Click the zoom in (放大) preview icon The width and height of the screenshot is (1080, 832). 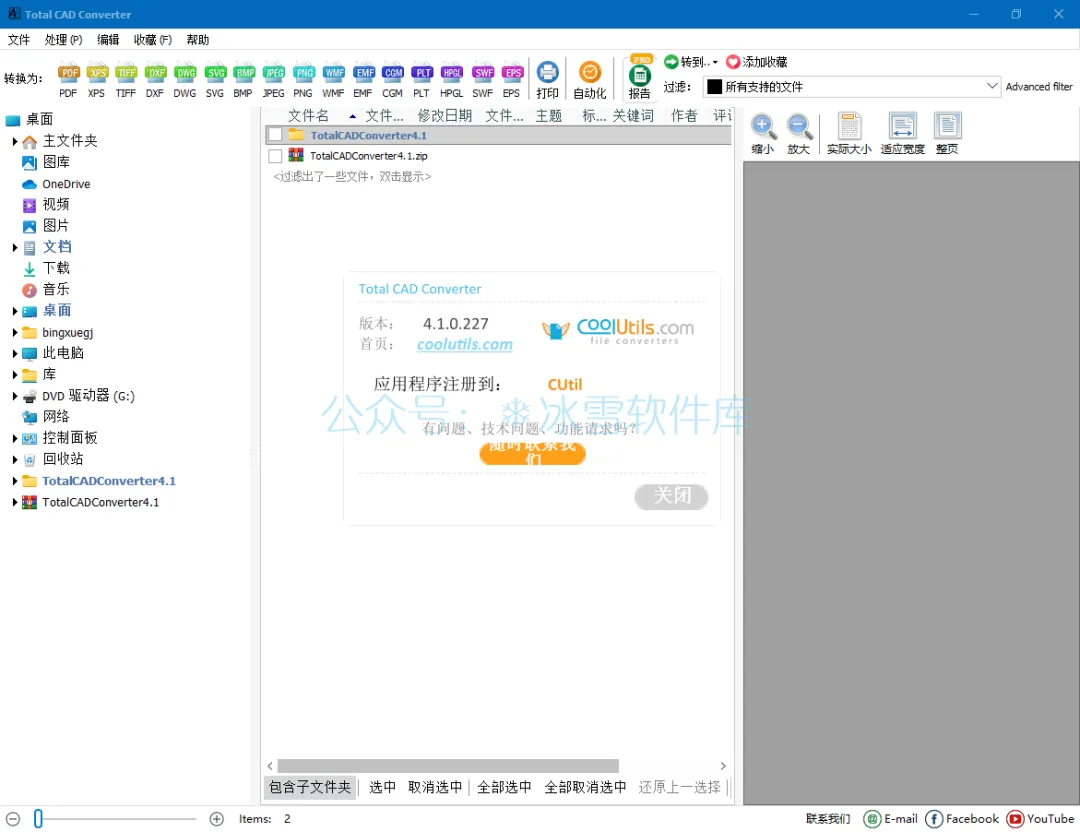click(799, 134)
